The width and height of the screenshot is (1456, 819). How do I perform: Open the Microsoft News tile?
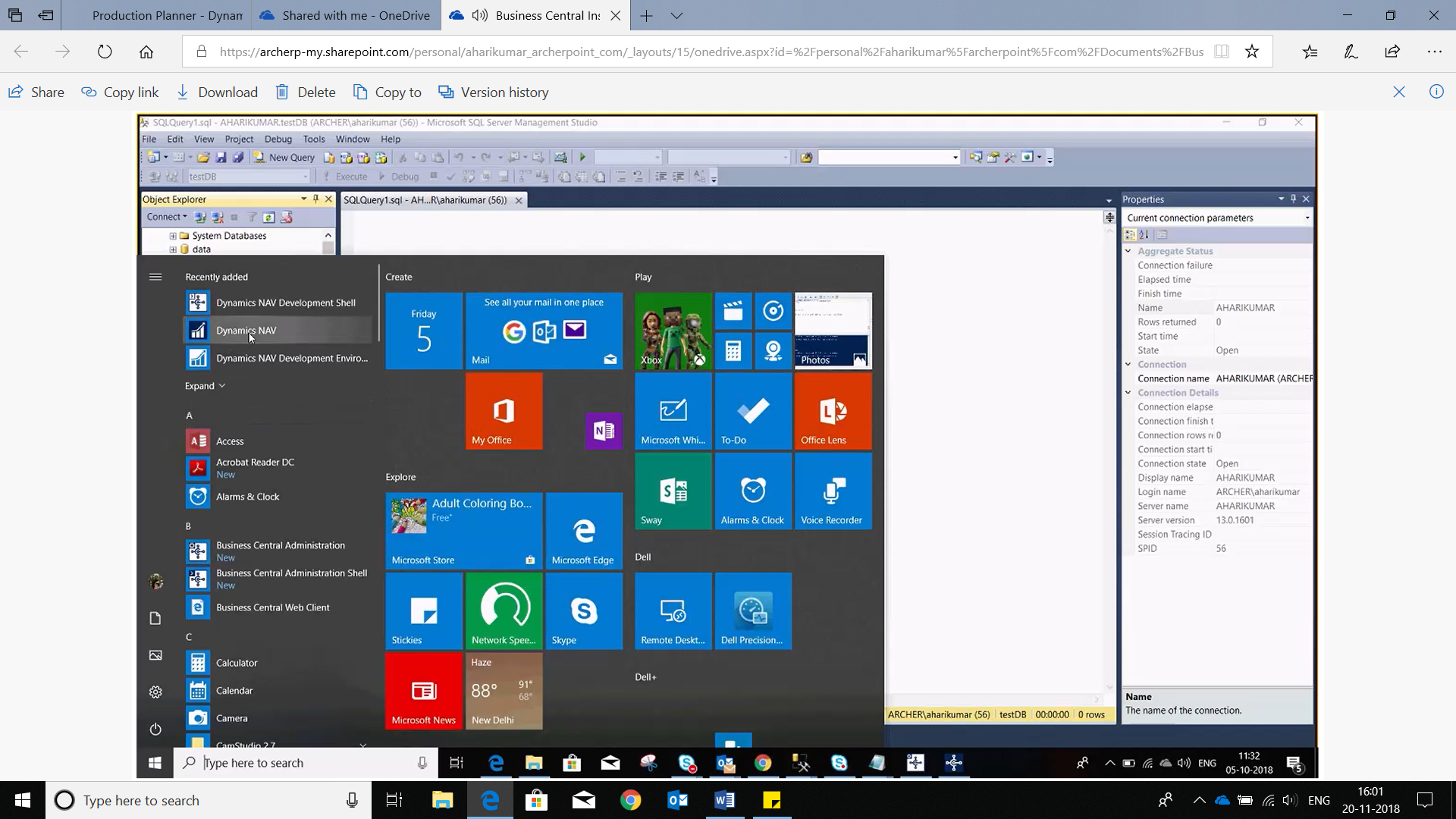tap(424, 691)
